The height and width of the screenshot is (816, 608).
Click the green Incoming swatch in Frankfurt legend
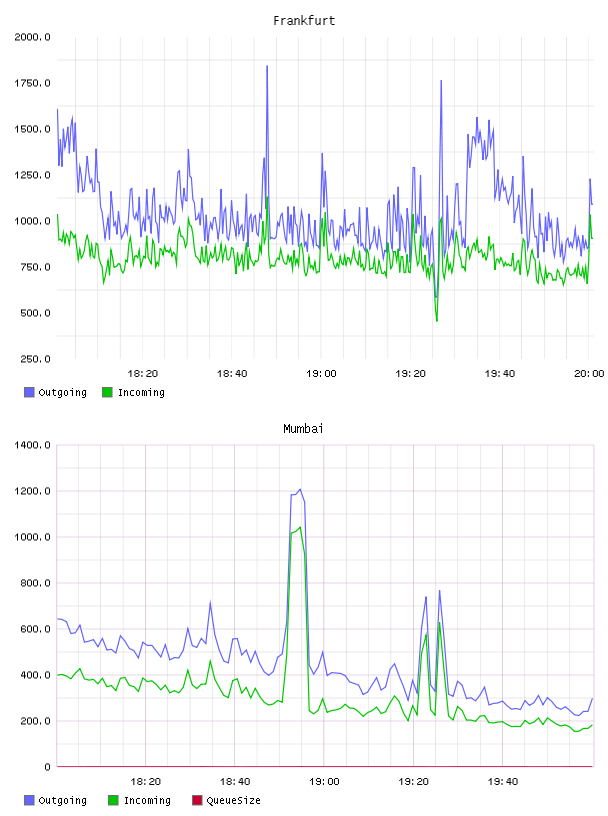coord(107,392)
